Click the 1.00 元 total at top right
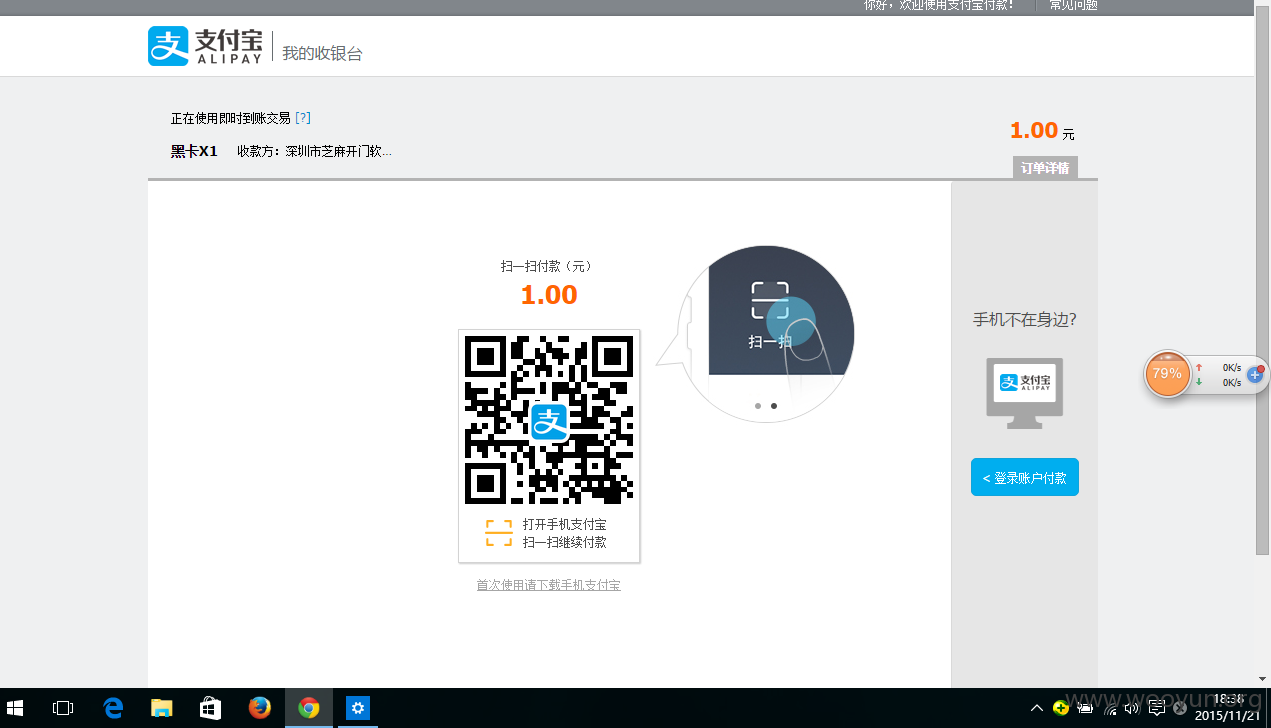Image resolution: width=1271 pixels, height=728 pixels. 1042,131
